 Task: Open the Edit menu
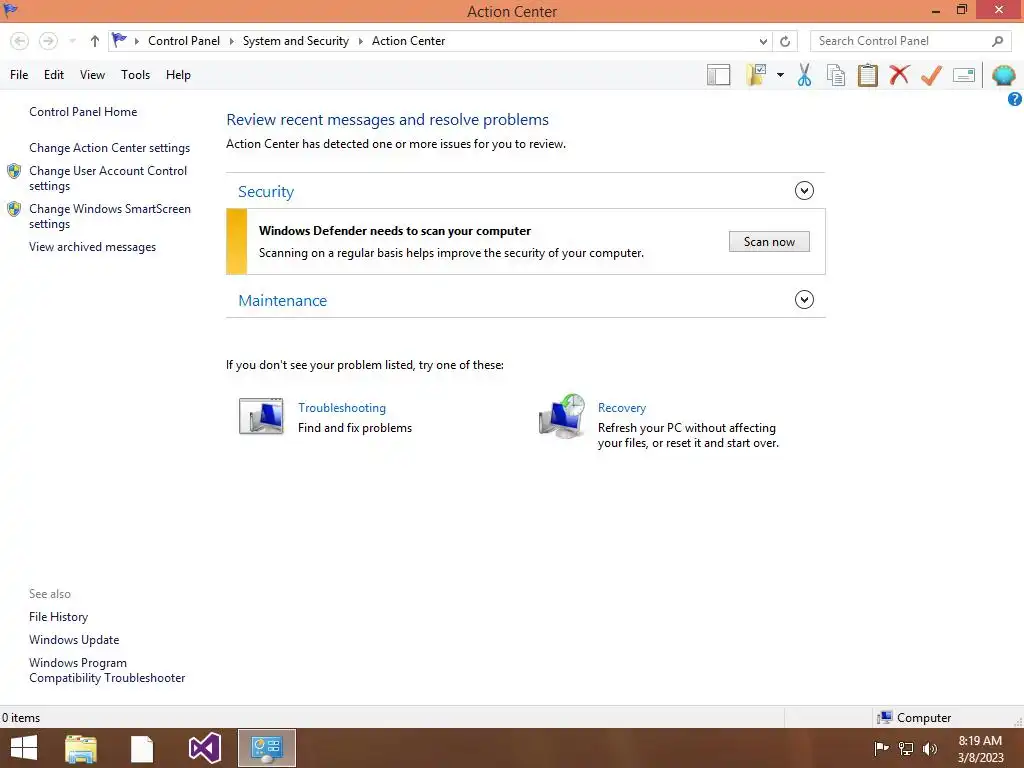coord(54,75)
